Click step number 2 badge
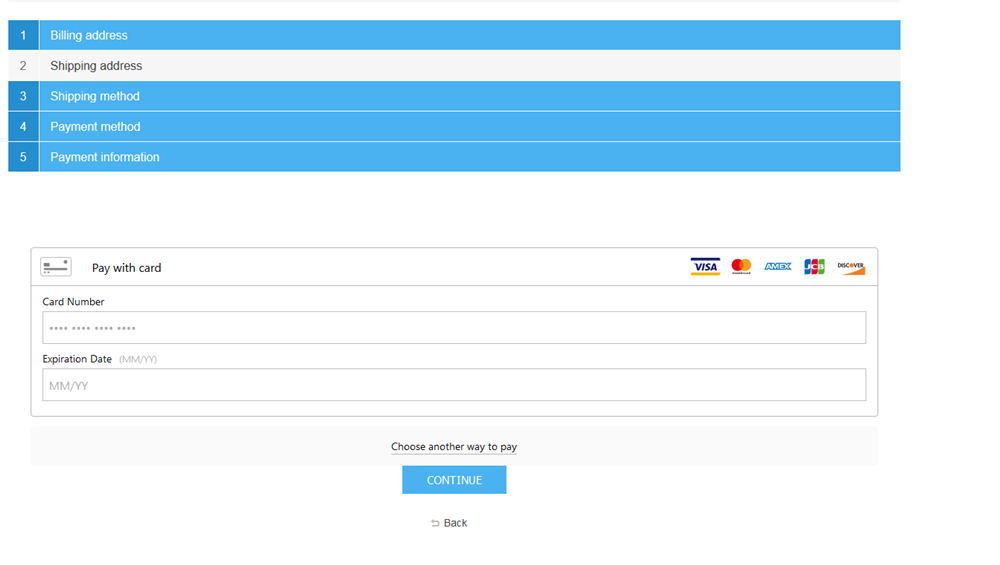This screenshot has height=565, width=1000. coord(24,66)
